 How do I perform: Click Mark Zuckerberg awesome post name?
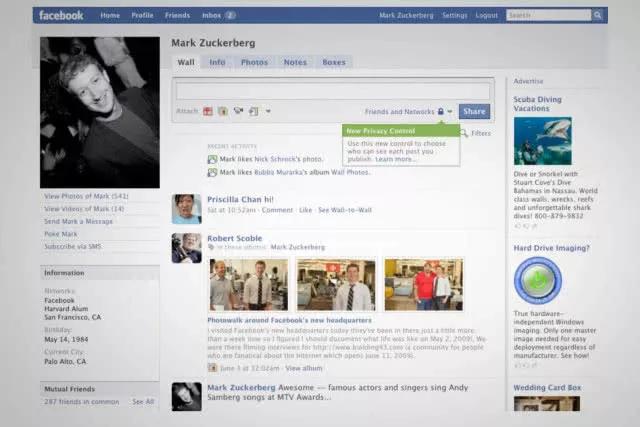(x=241, y=387)
